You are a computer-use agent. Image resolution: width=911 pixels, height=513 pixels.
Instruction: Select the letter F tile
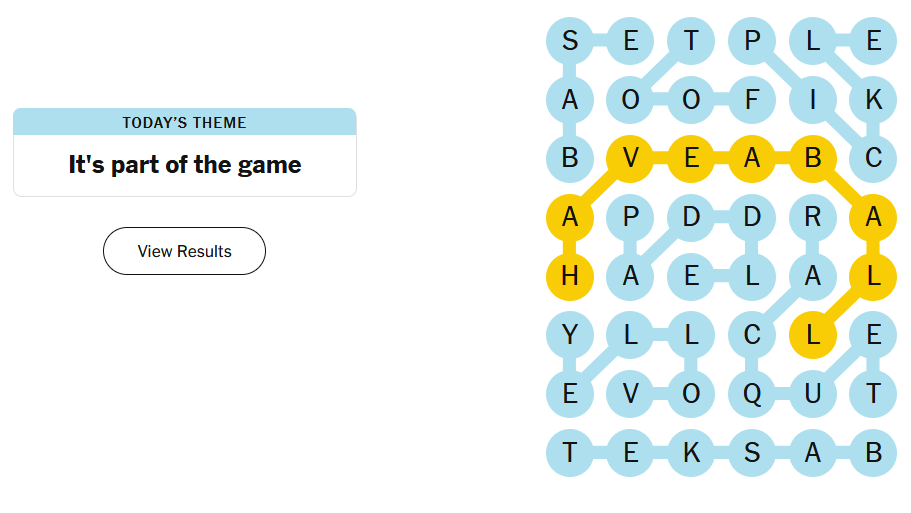pyautogui.click(x=752, y=99)
